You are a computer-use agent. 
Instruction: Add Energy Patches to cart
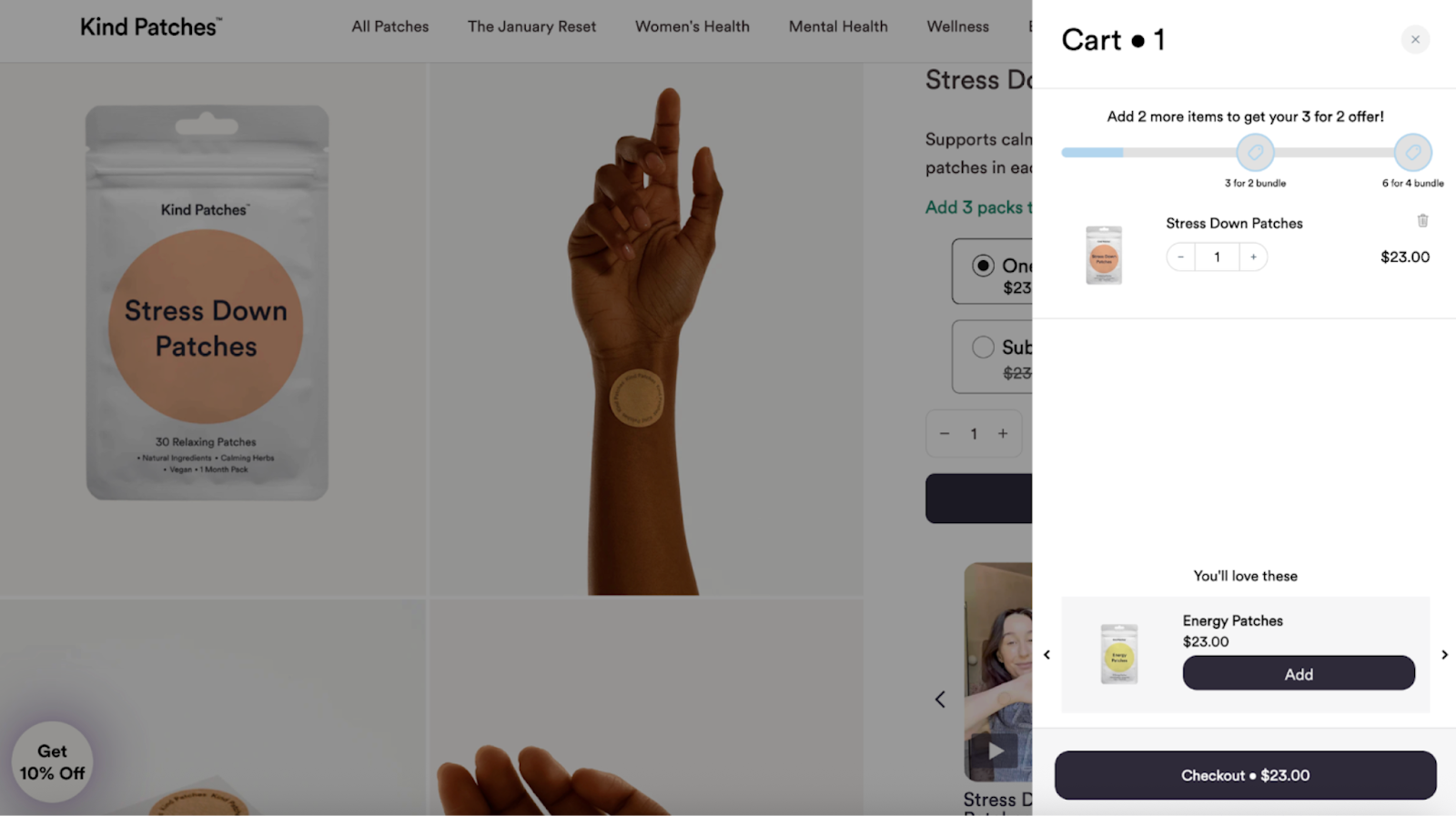[1299, 673]
